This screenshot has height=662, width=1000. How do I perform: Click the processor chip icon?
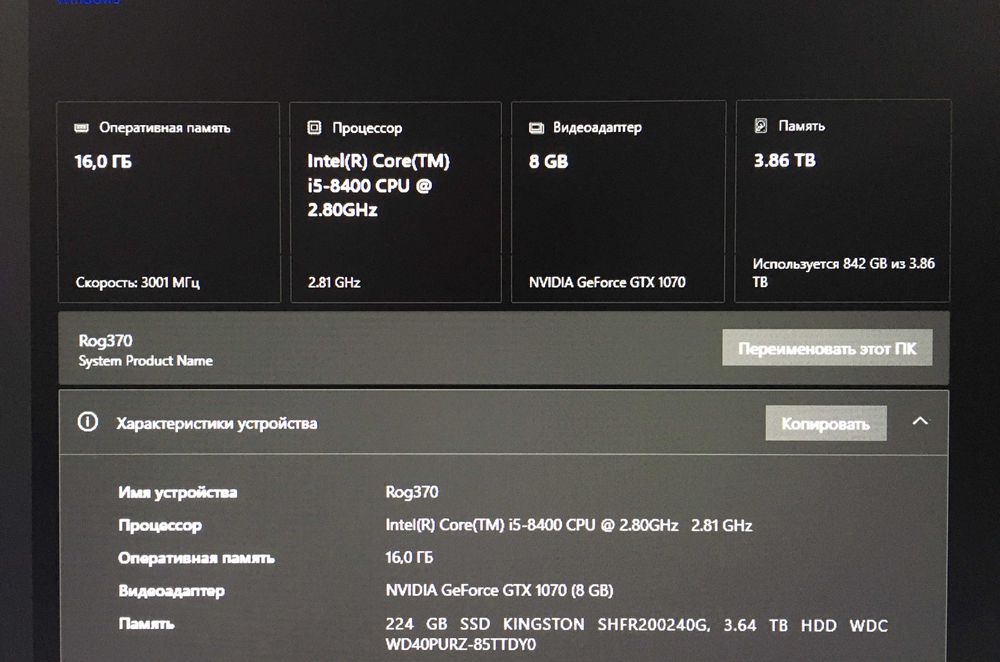click(x=314, y=128)
